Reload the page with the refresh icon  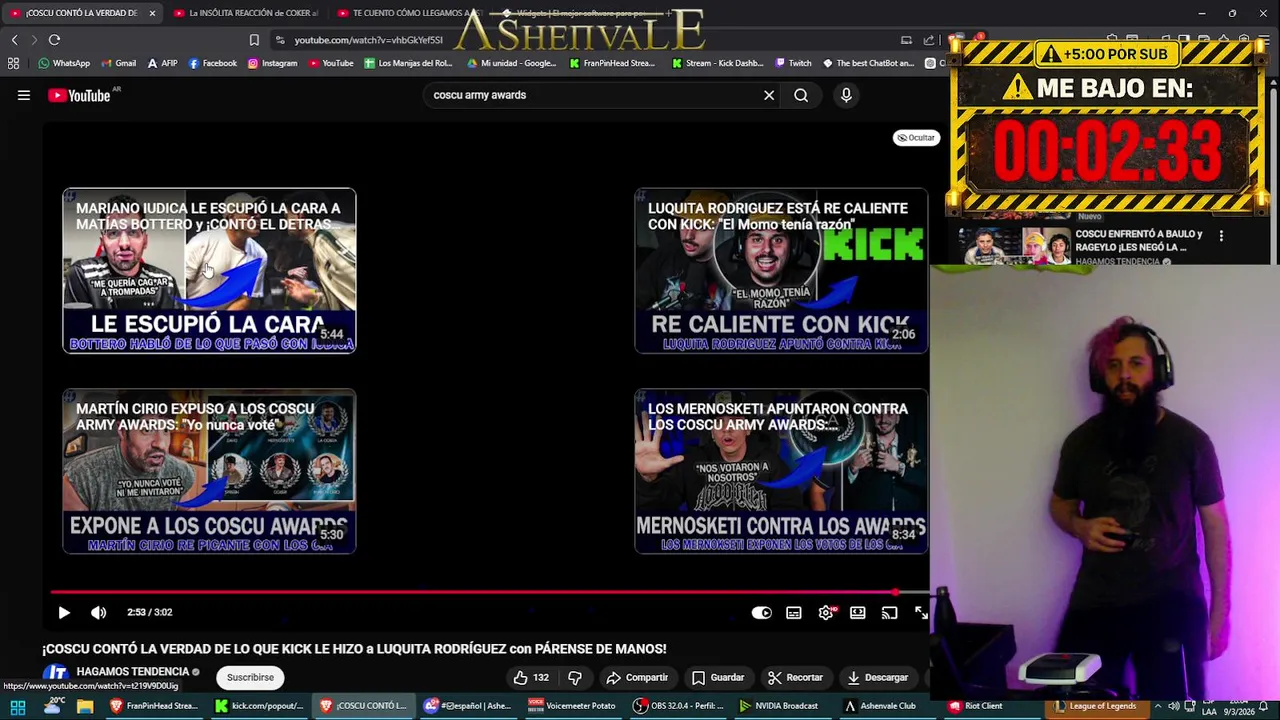coord(54,40)
